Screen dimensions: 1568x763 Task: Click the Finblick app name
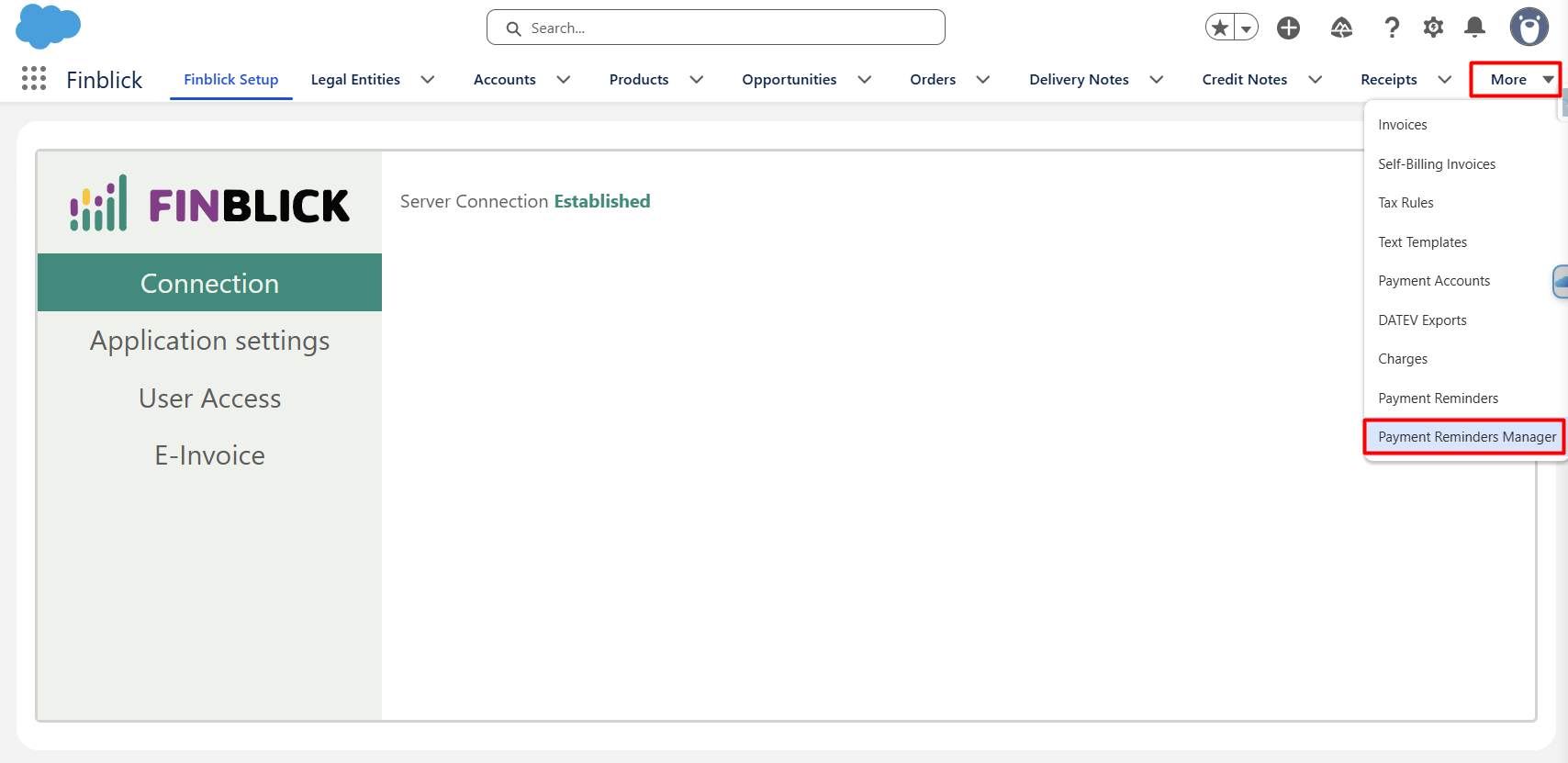[x=105, y=80]
